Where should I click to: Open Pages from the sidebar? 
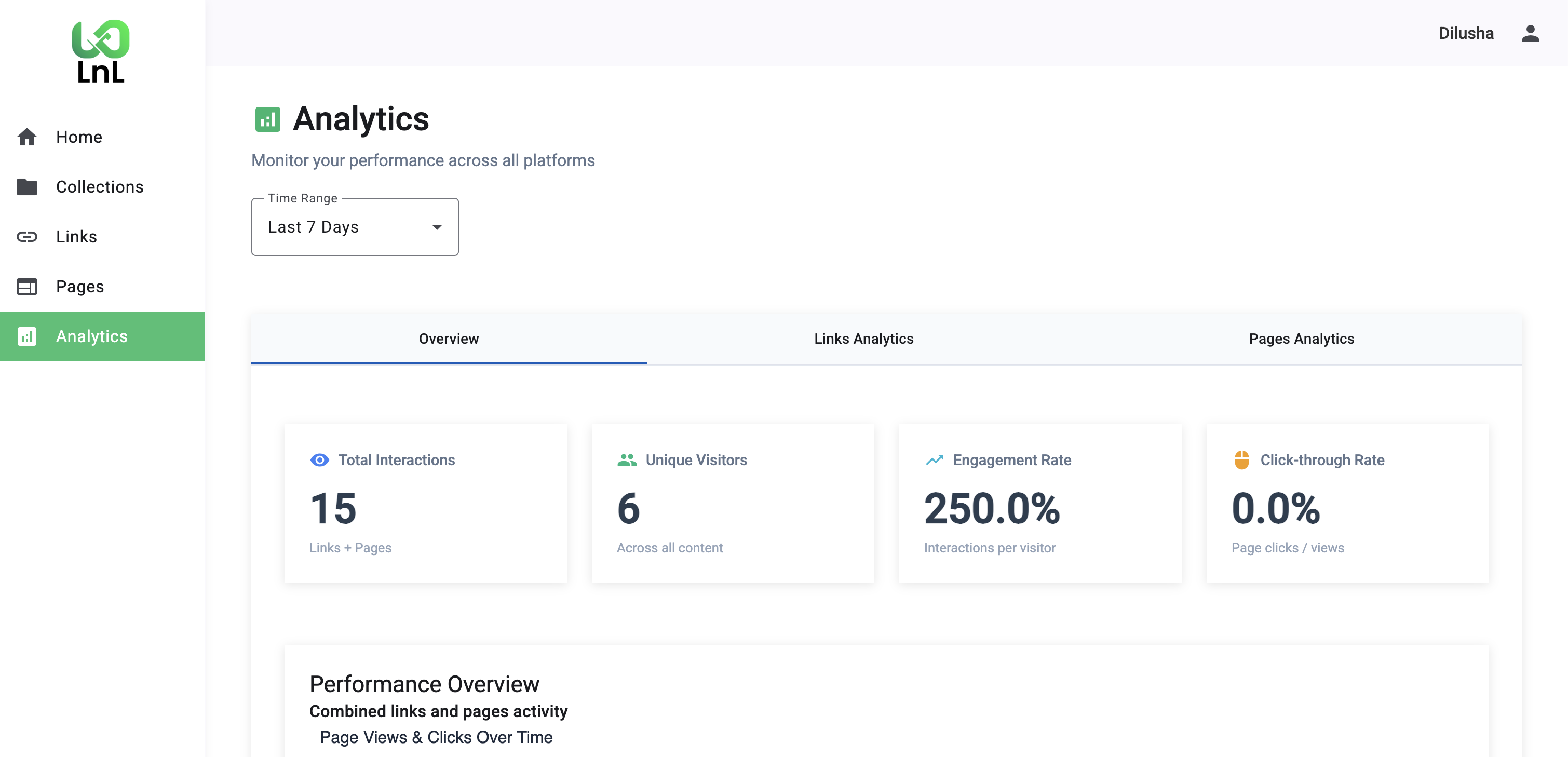pos(102,287)
